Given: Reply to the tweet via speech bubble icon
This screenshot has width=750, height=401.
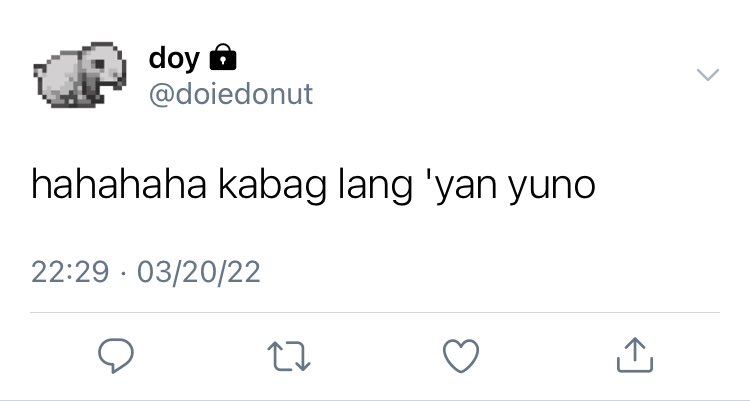Looking at the screenshot, I should (116, 356).
